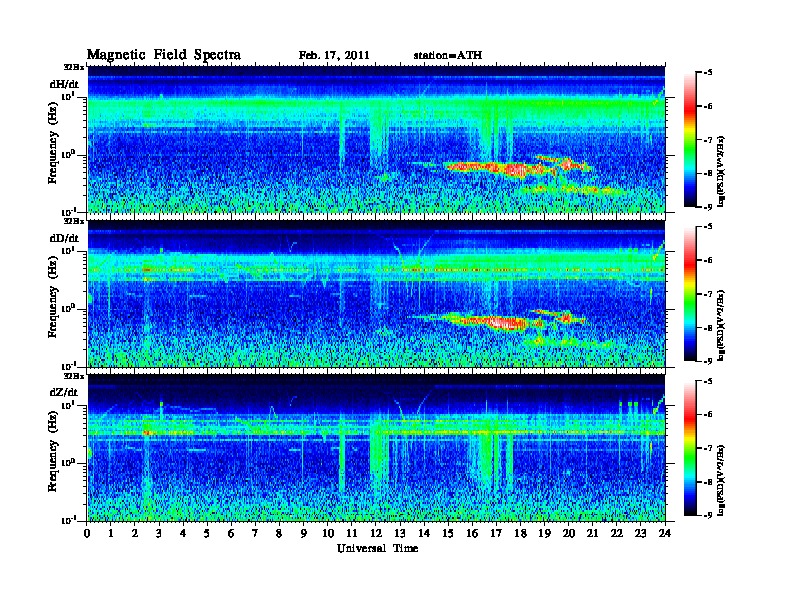Click the '0' tick on Universal Time axis
The width and height of the screenshot is (792, 612).
pos(87,534)
